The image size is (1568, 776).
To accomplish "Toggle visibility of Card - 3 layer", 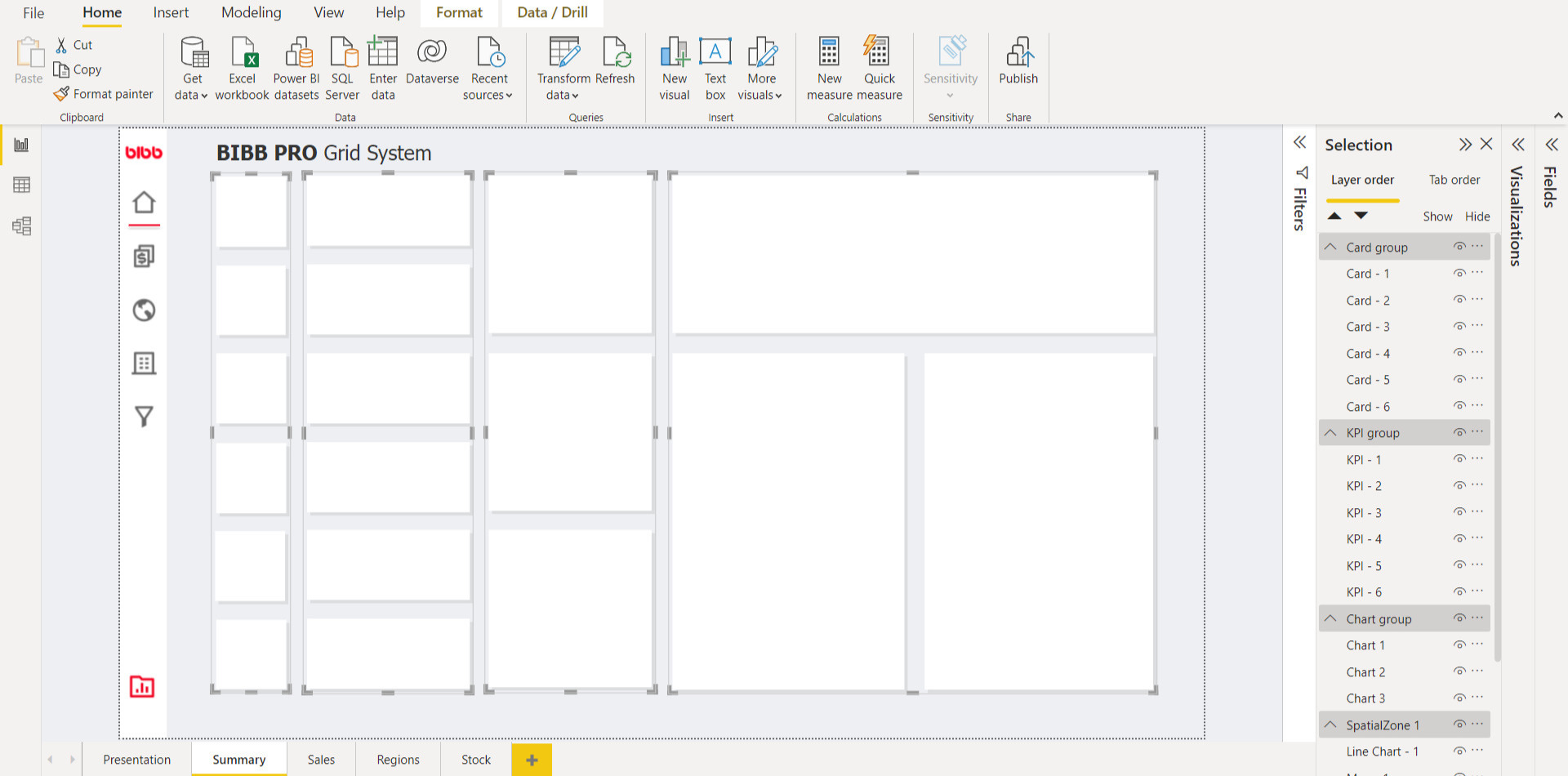I will [x=1459, y=327].
